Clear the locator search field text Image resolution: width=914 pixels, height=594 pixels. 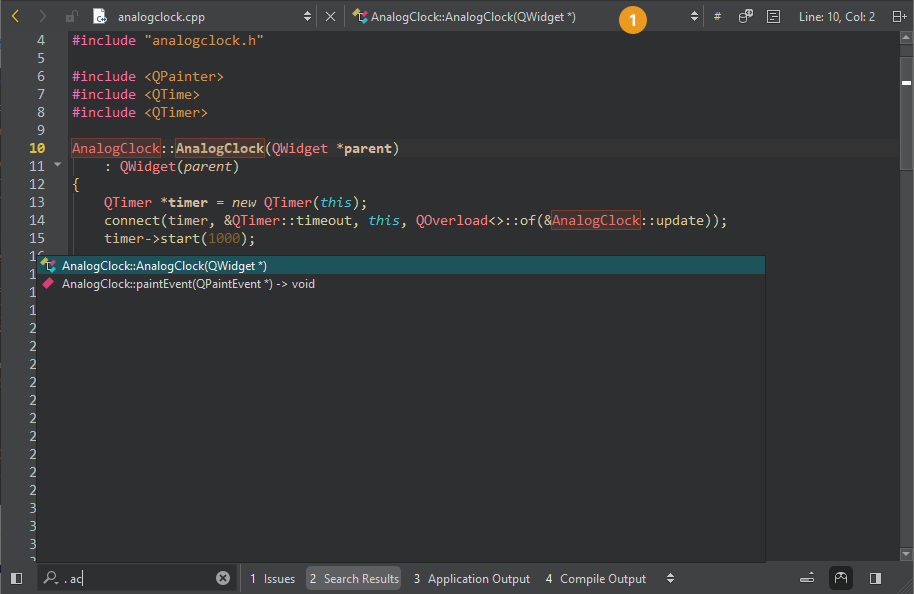pos(223,578)
